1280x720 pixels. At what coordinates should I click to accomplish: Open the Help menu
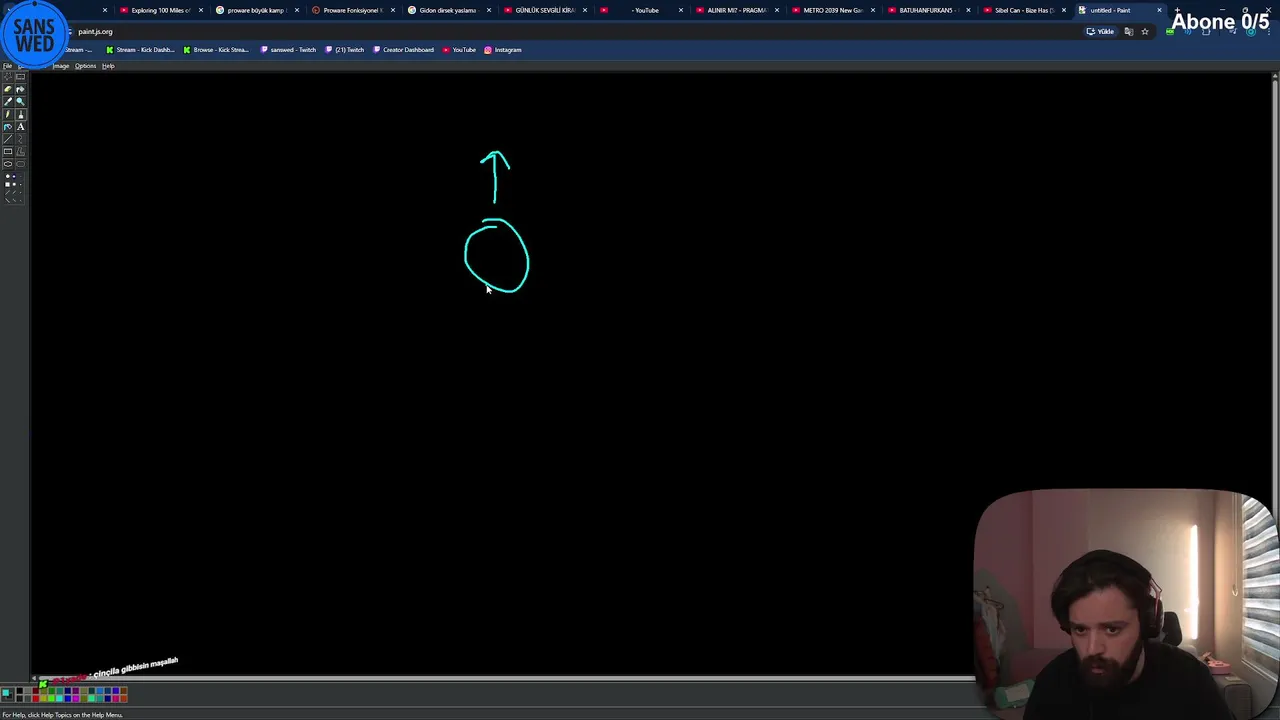pyautogui.click(x=108, y=66)
